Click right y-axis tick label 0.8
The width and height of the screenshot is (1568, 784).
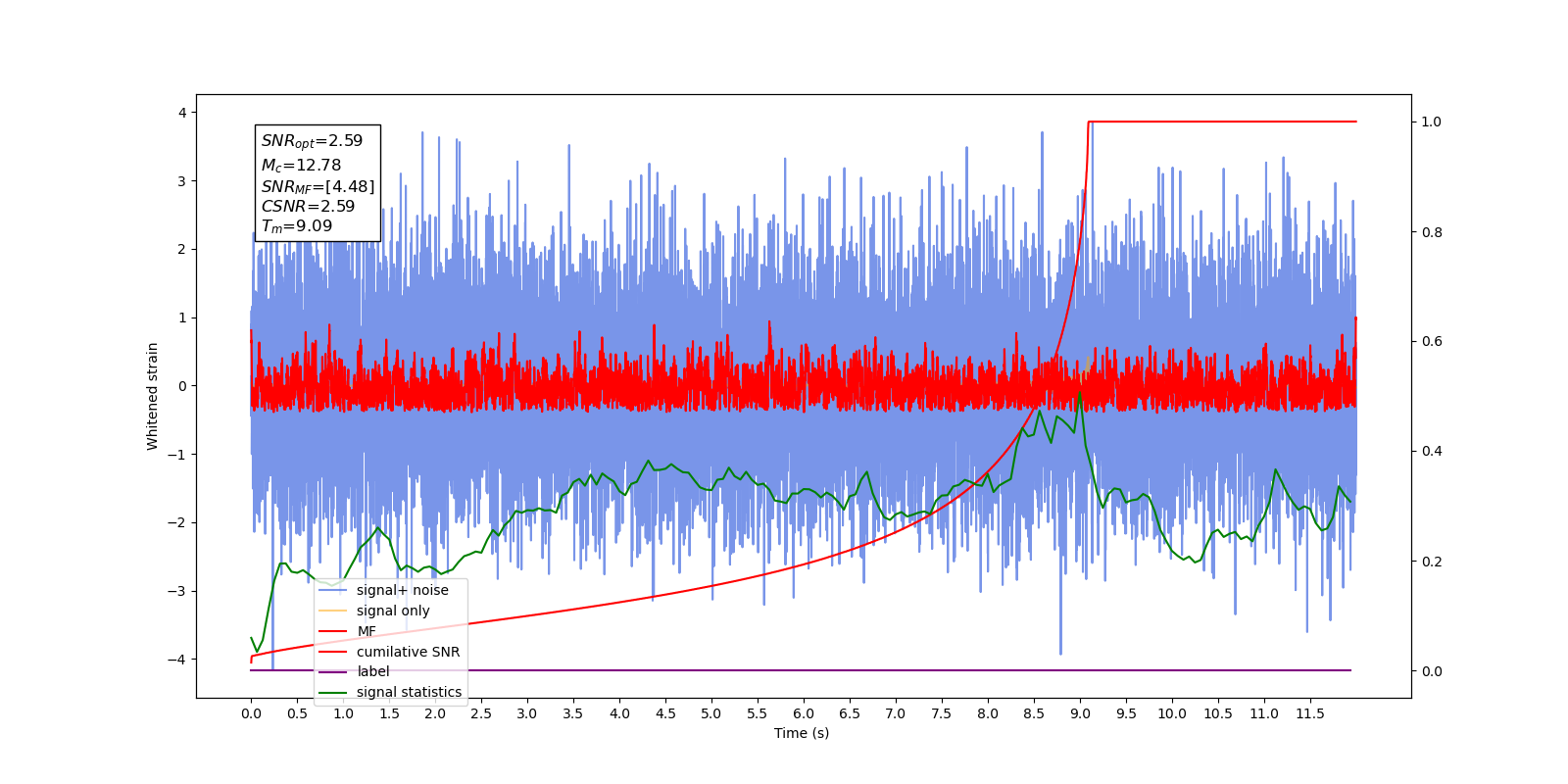click(1432, 232)
